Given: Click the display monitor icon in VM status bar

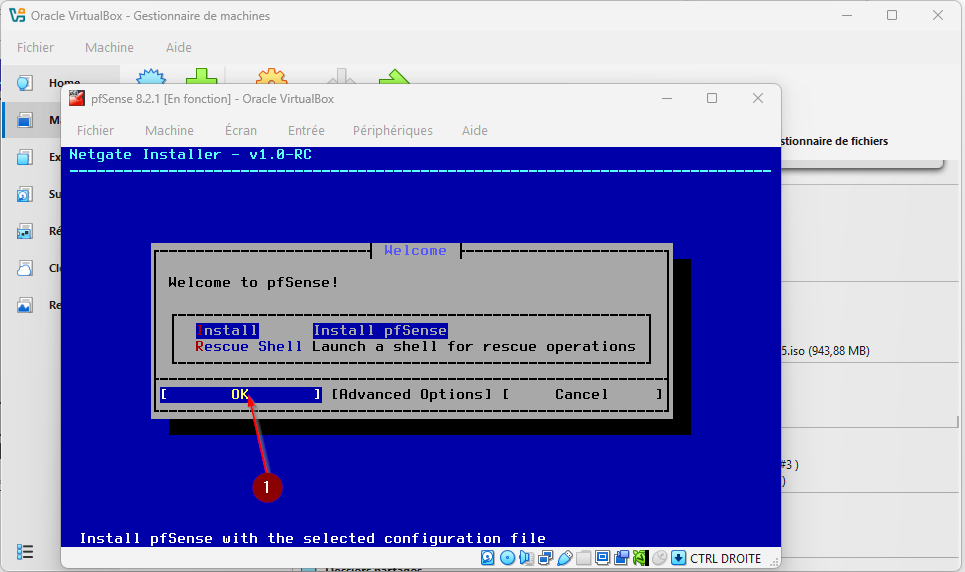Looking at the screenshot, I should 602,558.
